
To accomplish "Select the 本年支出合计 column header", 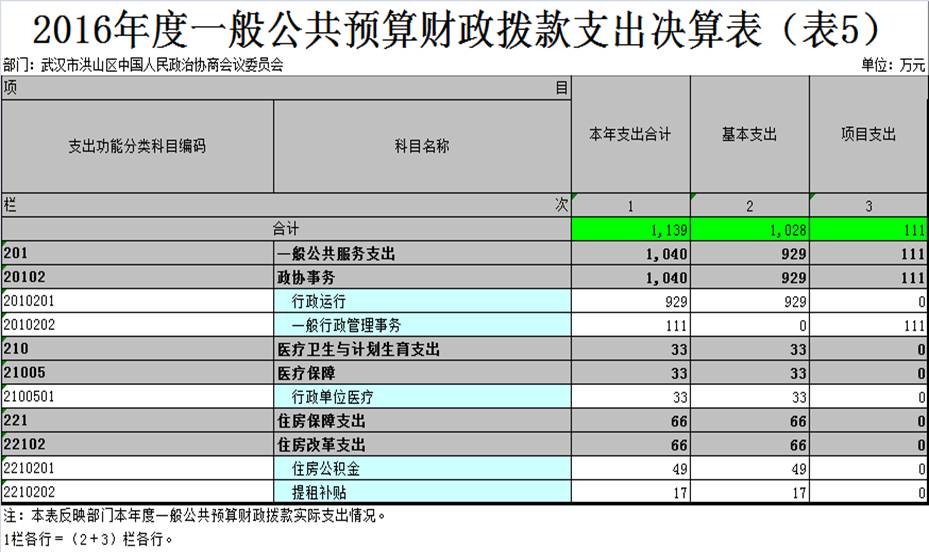I will [630, 134].
